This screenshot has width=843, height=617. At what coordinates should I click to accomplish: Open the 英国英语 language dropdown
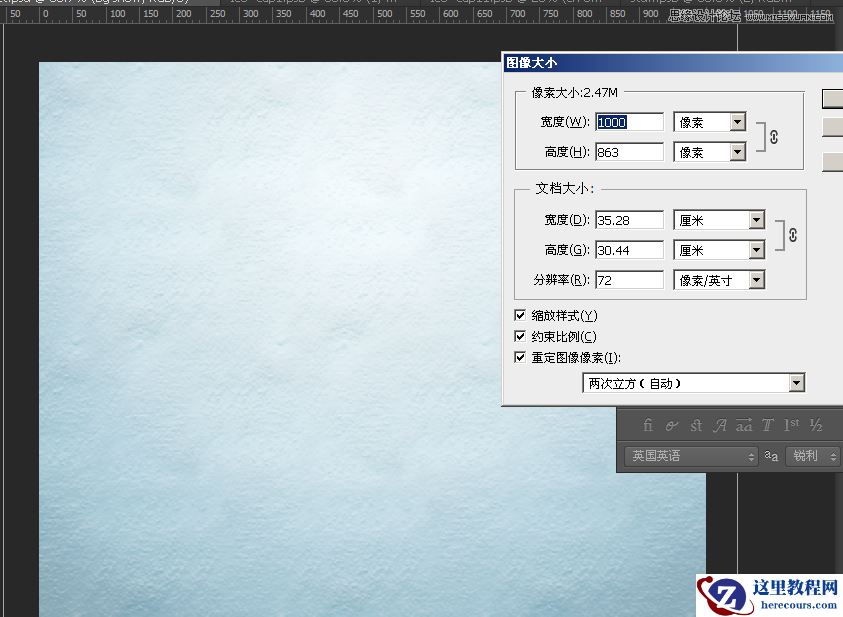coord(752,456)
